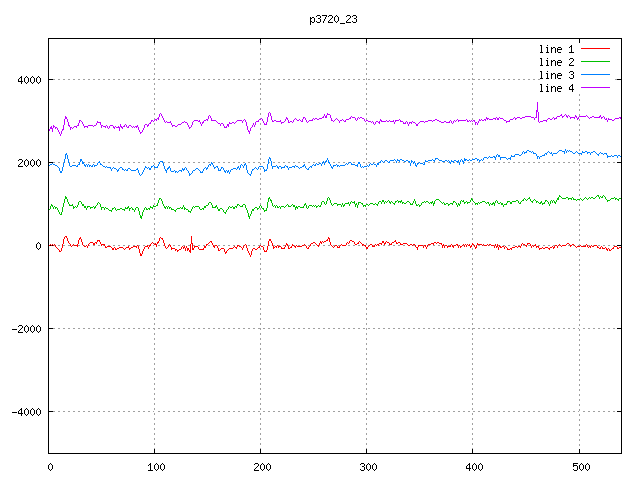Pick the "line 4" legend label
The image size is (640, 480).
[x=556, y=88]
